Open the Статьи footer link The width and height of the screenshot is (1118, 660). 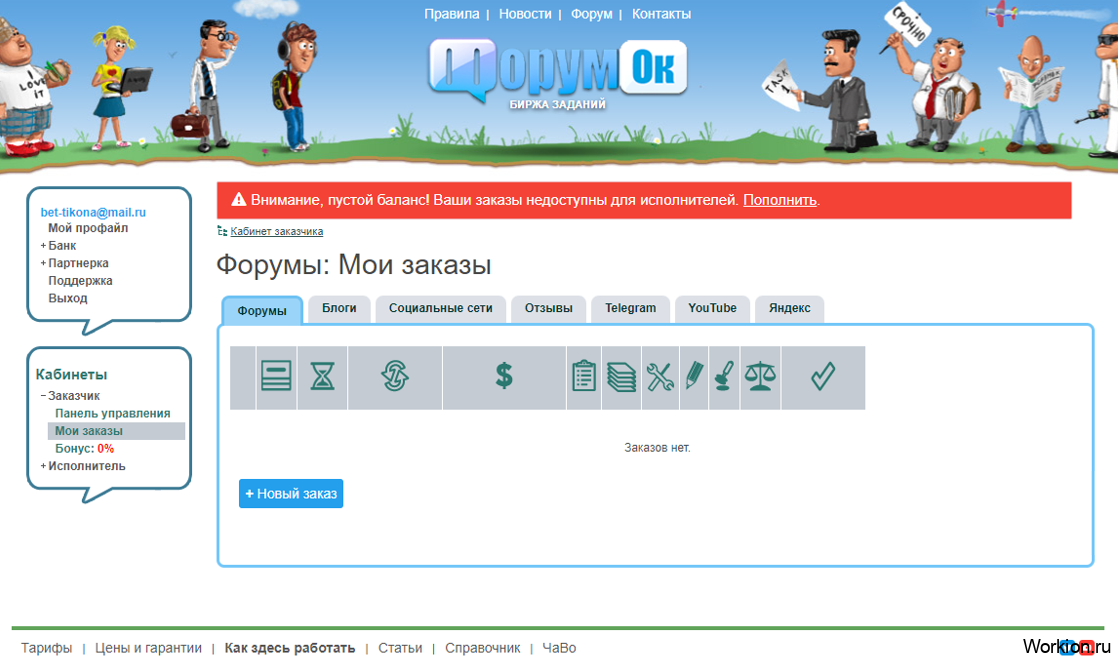[400, 648]
